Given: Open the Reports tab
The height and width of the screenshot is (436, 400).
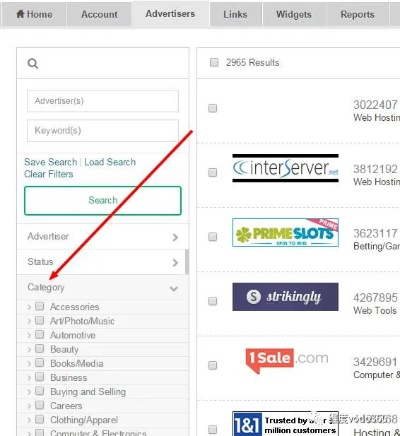Looking at the screenshot, I should (x=357, y=14).
